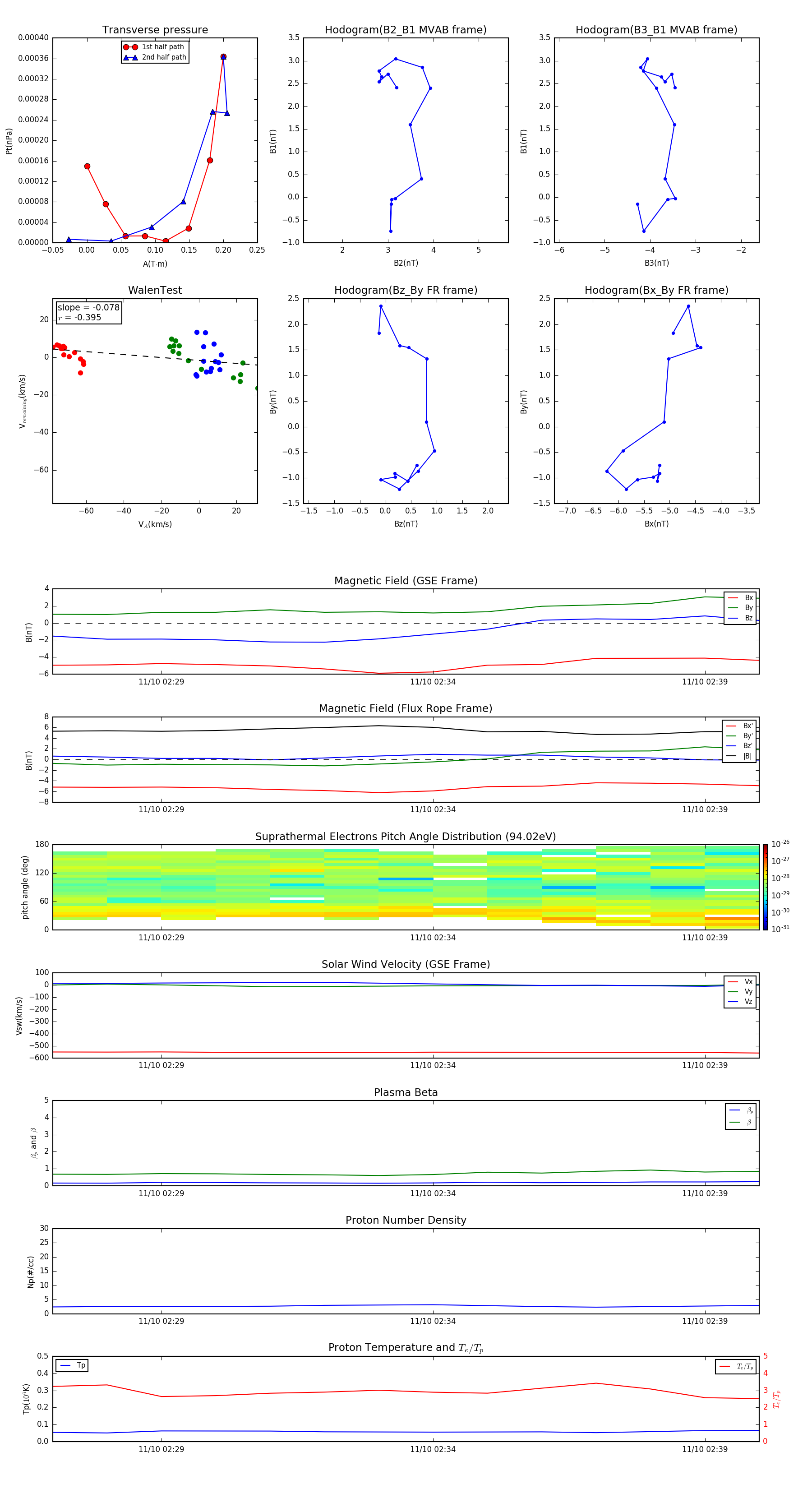Click the "Bx'" legend entry in Flux Rope panel
Image resolution: width=812 pixels, height=1489 pixels.
(739, 726)
